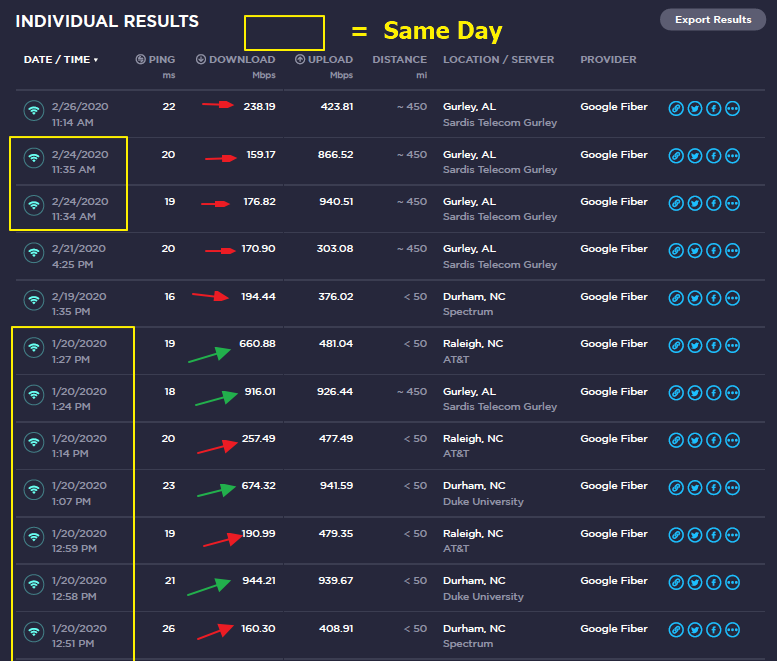Copy link for 2/24/2020 11:34 AM result
The width and height of the screenshot is (777, 661).
click(x=676, y=203)
